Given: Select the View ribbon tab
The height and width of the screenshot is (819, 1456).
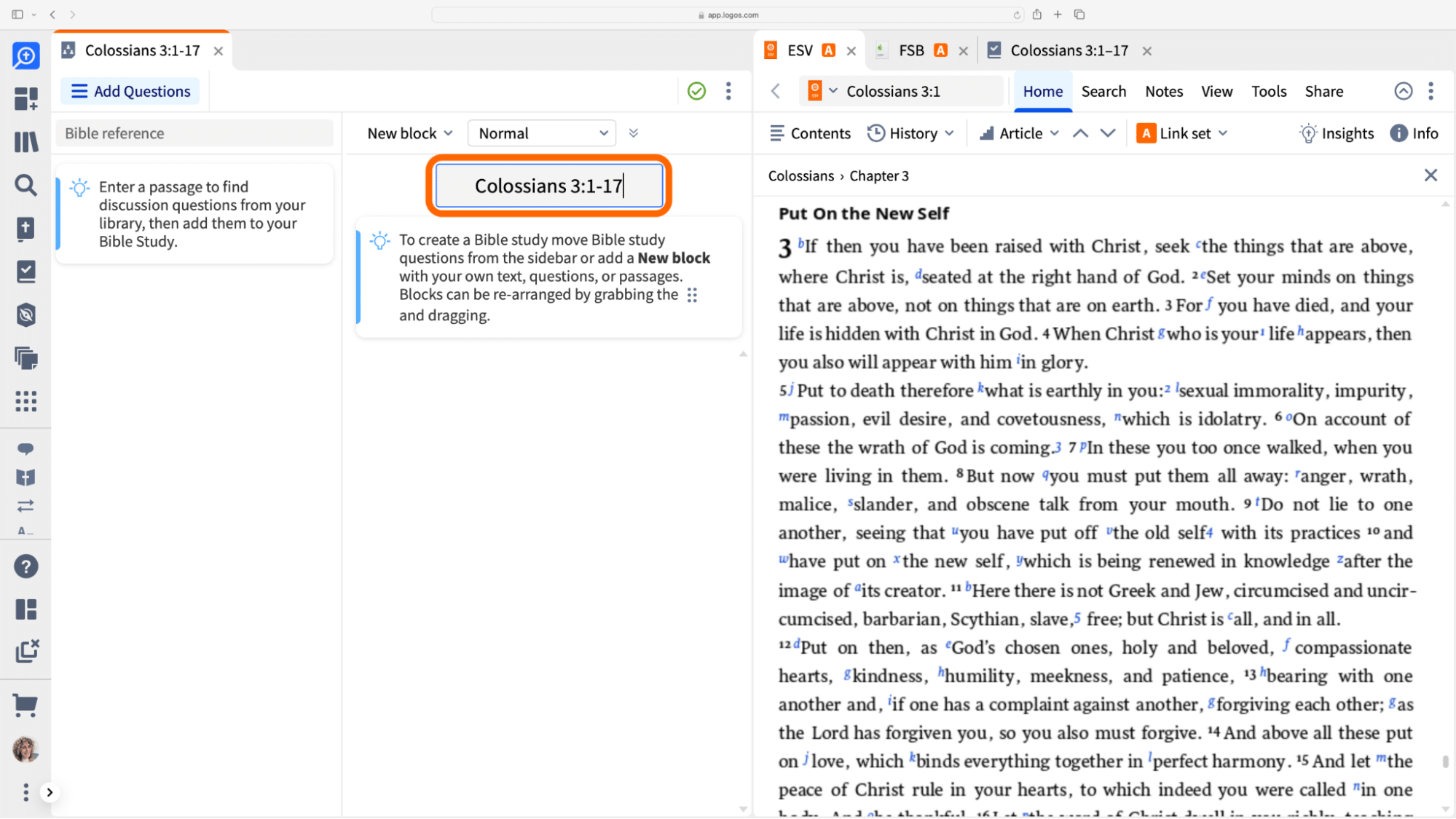Looking at the screenshot, I should point(1216,91).
